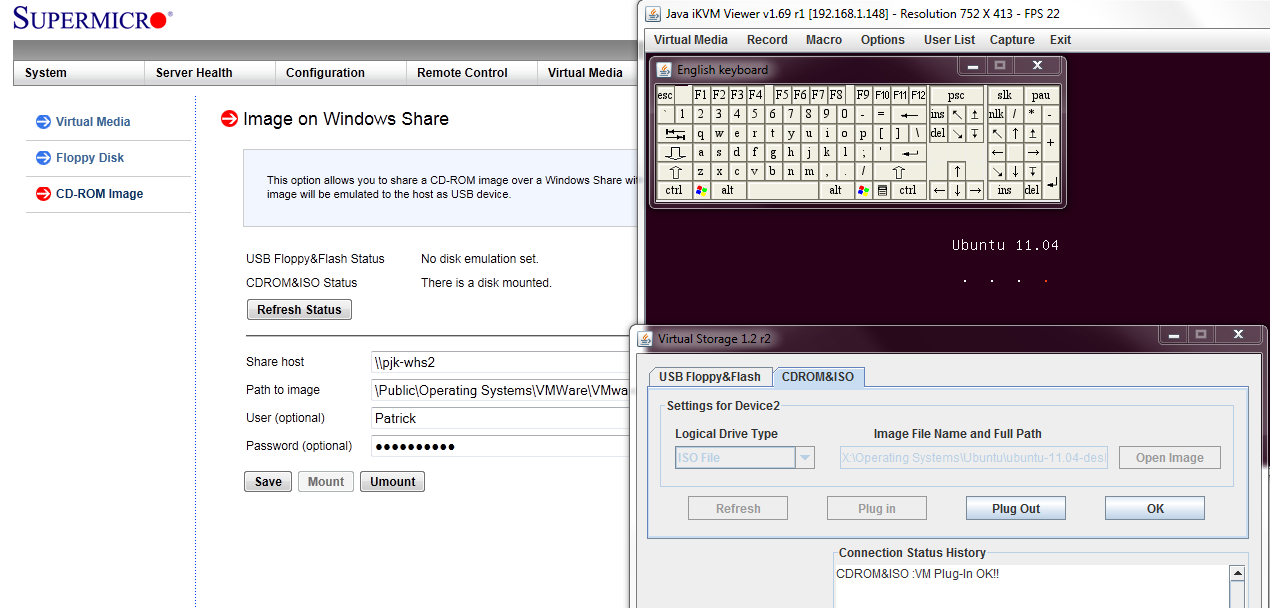
Task: Toggle the nlk Num Lock key
Action: tap(997, 114)
